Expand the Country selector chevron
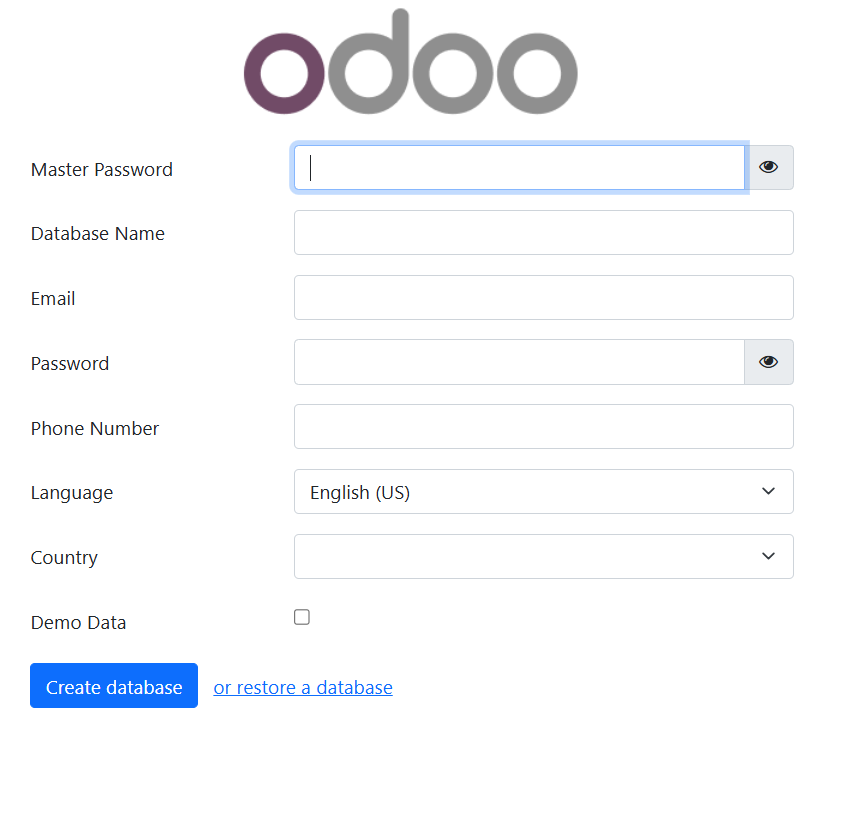Image resolution: width=841 pixels, height=817 pixels. (768, 556)
